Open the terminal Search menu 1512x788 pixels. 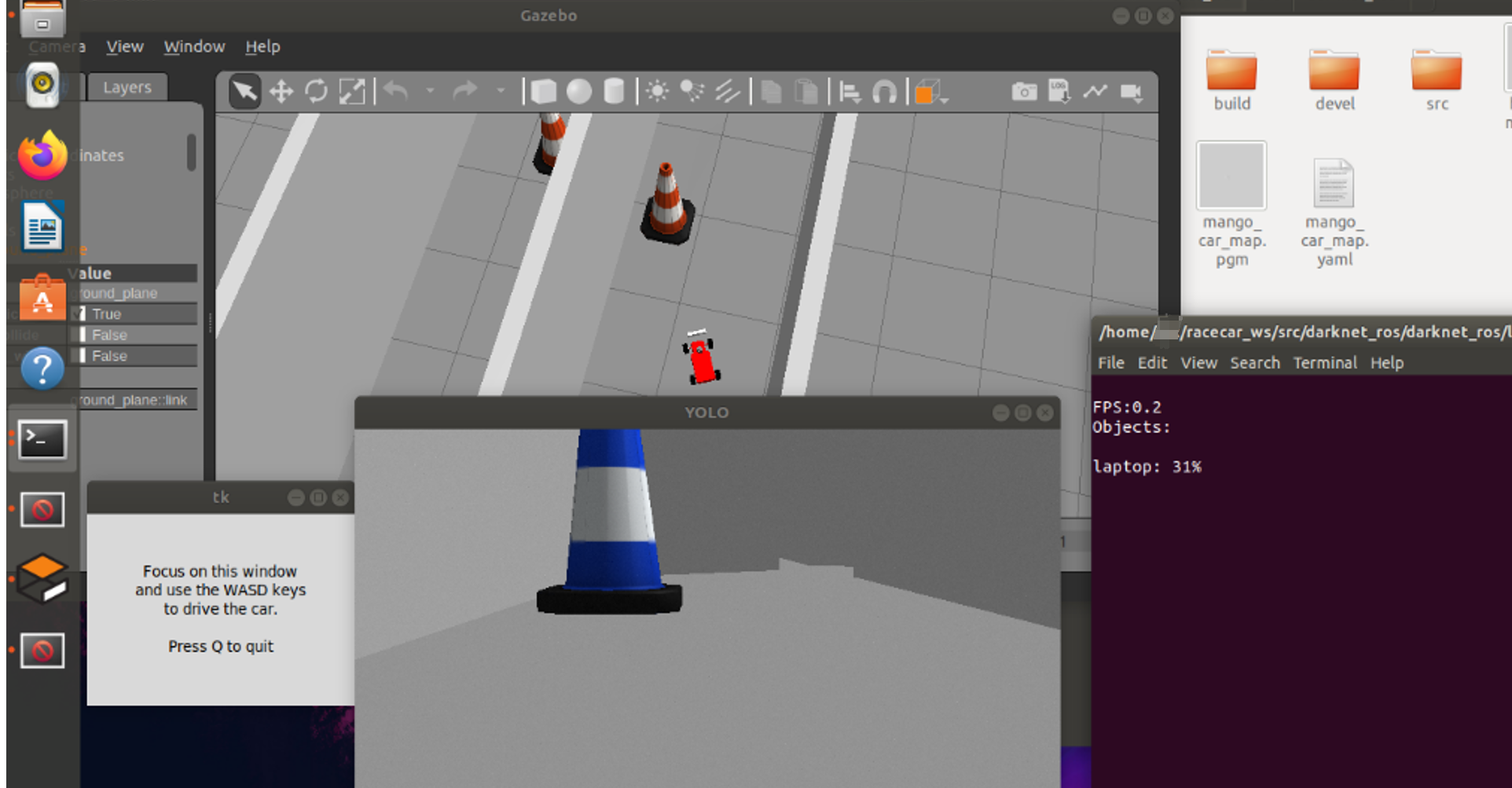tap(1255, 363)
